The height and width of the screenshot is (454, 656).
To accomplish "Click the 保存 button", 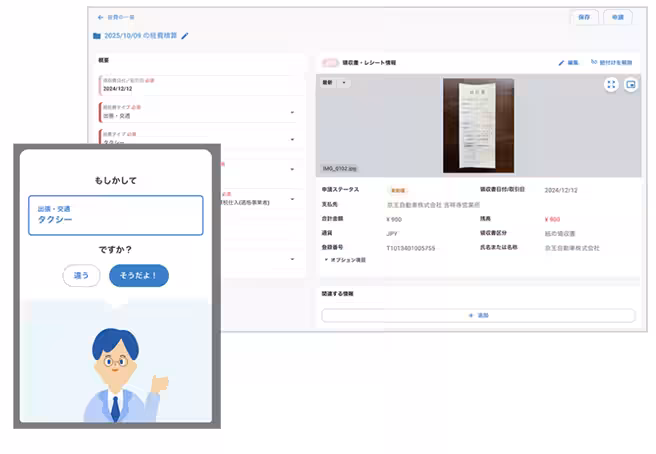I will tap(584, 17).
